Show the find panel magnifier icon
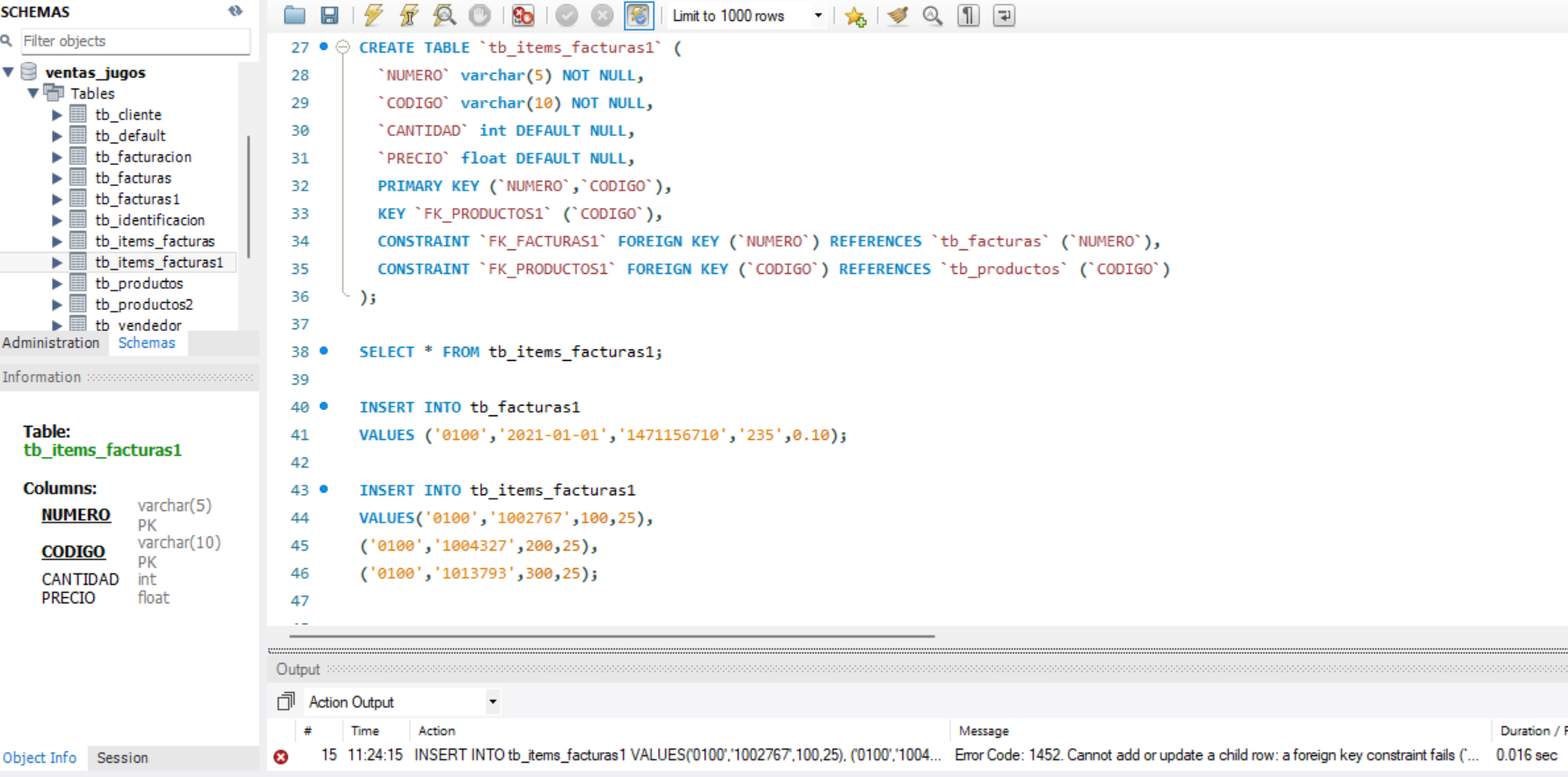The image size is (1568, 777). [x=933, y=15]
